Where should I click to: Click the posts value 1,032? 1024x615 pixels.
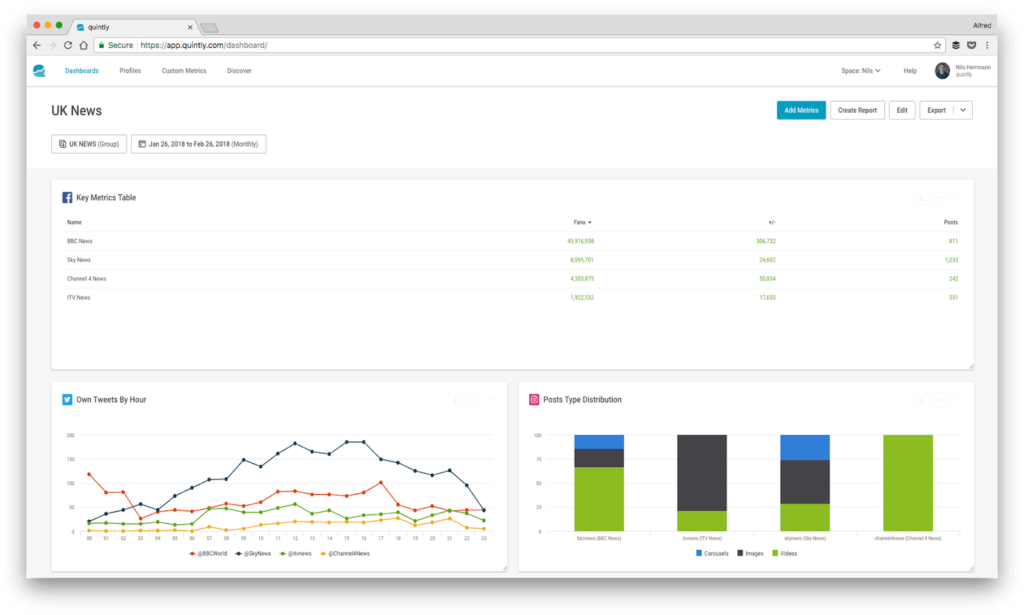(952, 260)
